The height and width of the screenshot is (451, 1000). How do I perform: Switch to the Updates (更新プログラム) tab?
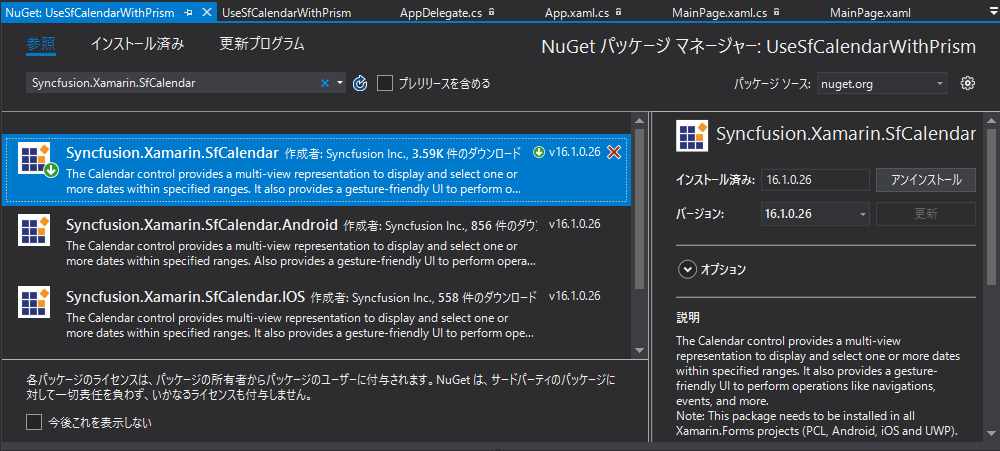pos(262,45)
